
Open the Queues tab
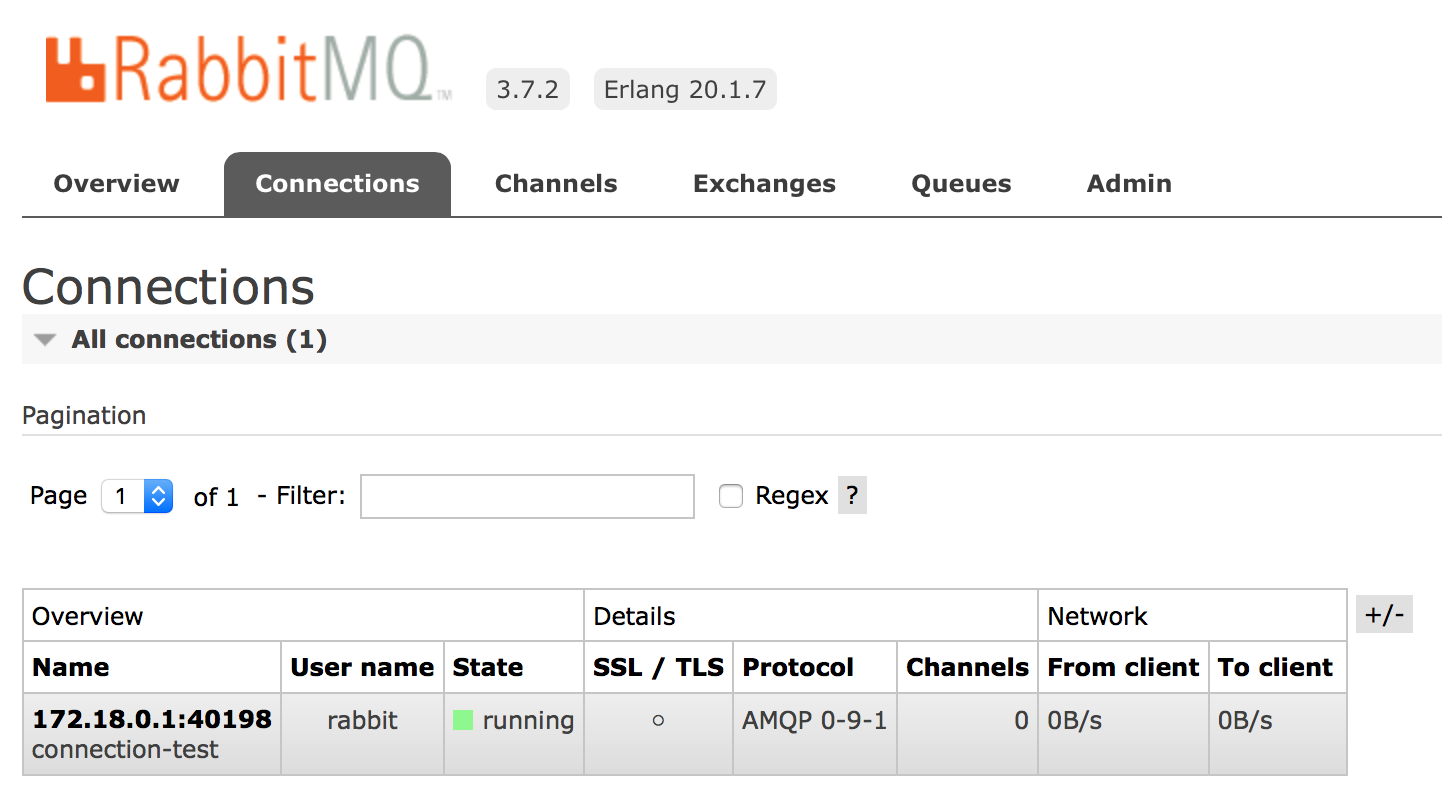tap(961, 184)
